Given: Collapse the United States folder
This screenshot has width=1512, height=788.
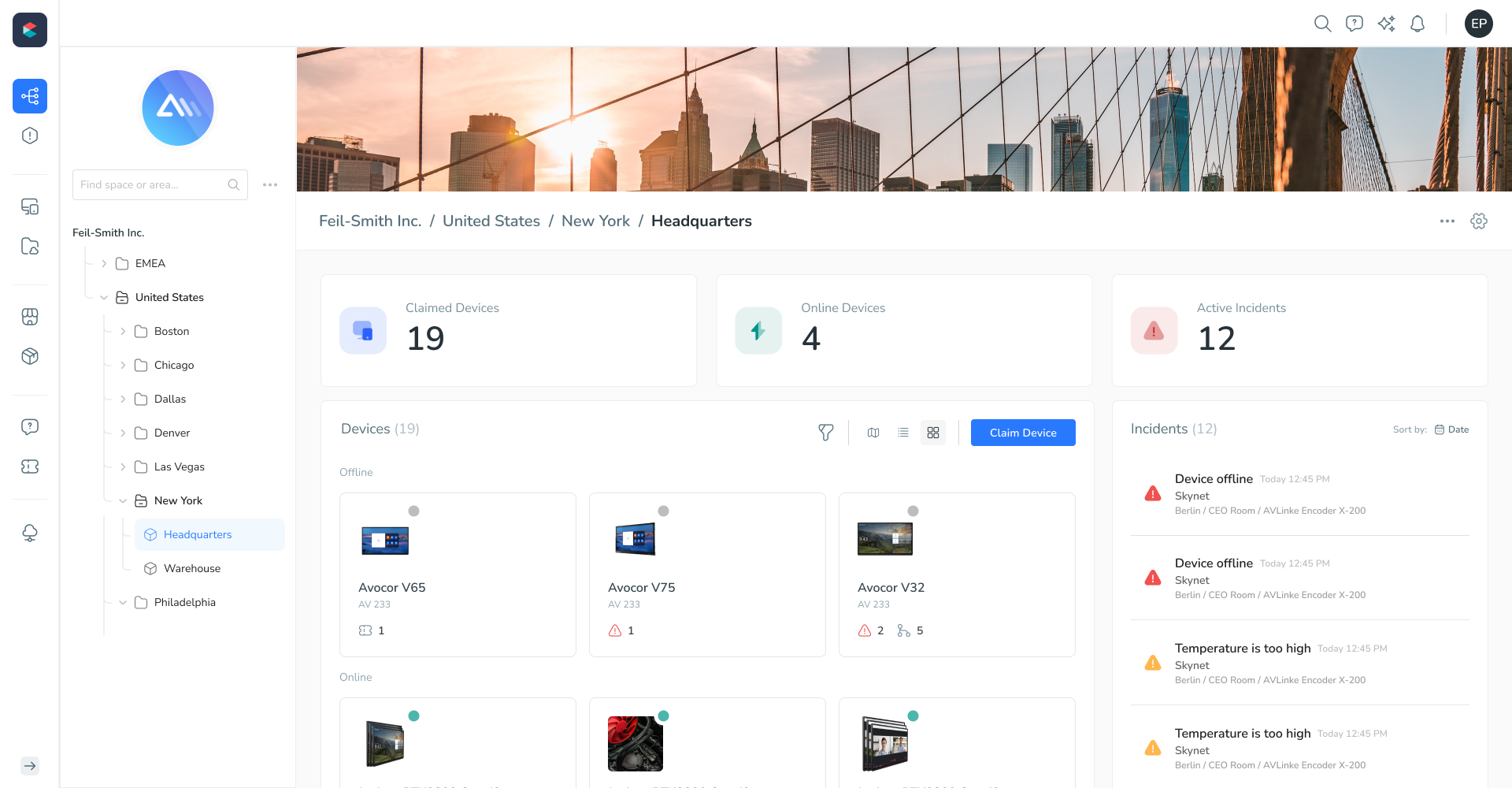Looking at the screenshot, I should click(104, 298).
